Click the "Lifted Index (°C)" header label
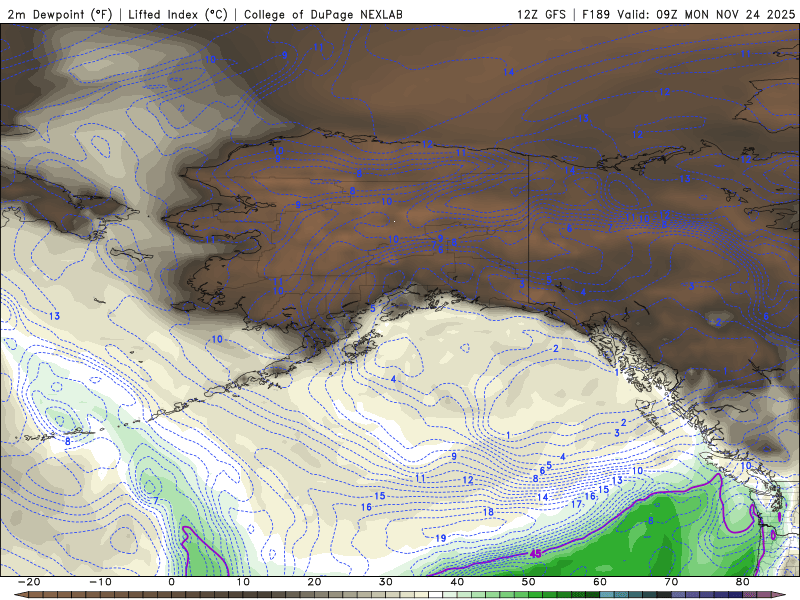 click(178, 14)
